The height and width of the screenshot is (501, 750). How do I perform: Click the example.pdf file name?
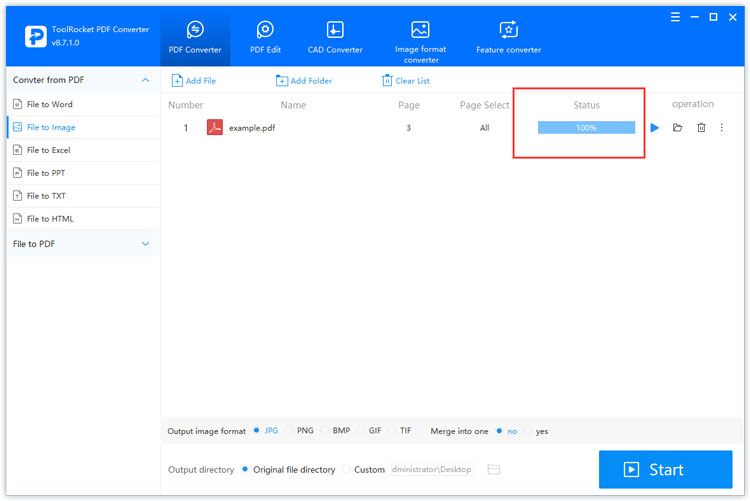click(252, 128)
